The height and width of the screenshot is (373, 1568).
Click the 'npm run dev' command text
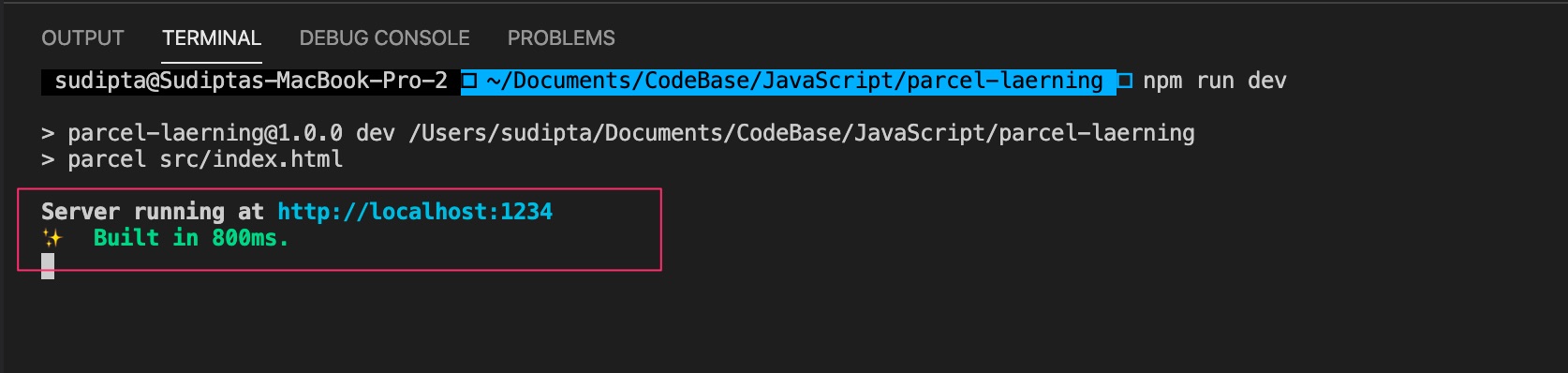tap(1215, 82)
